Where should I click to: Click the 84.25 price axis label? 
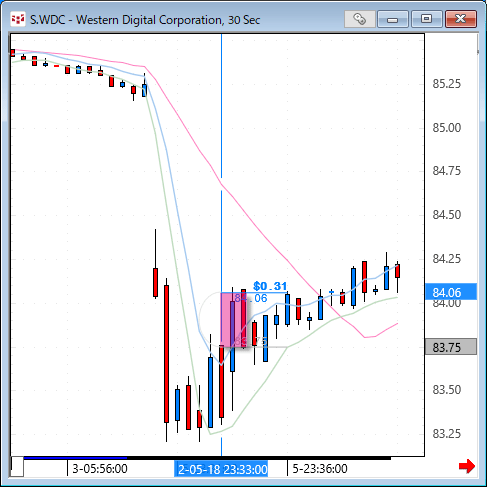point(447,258)
